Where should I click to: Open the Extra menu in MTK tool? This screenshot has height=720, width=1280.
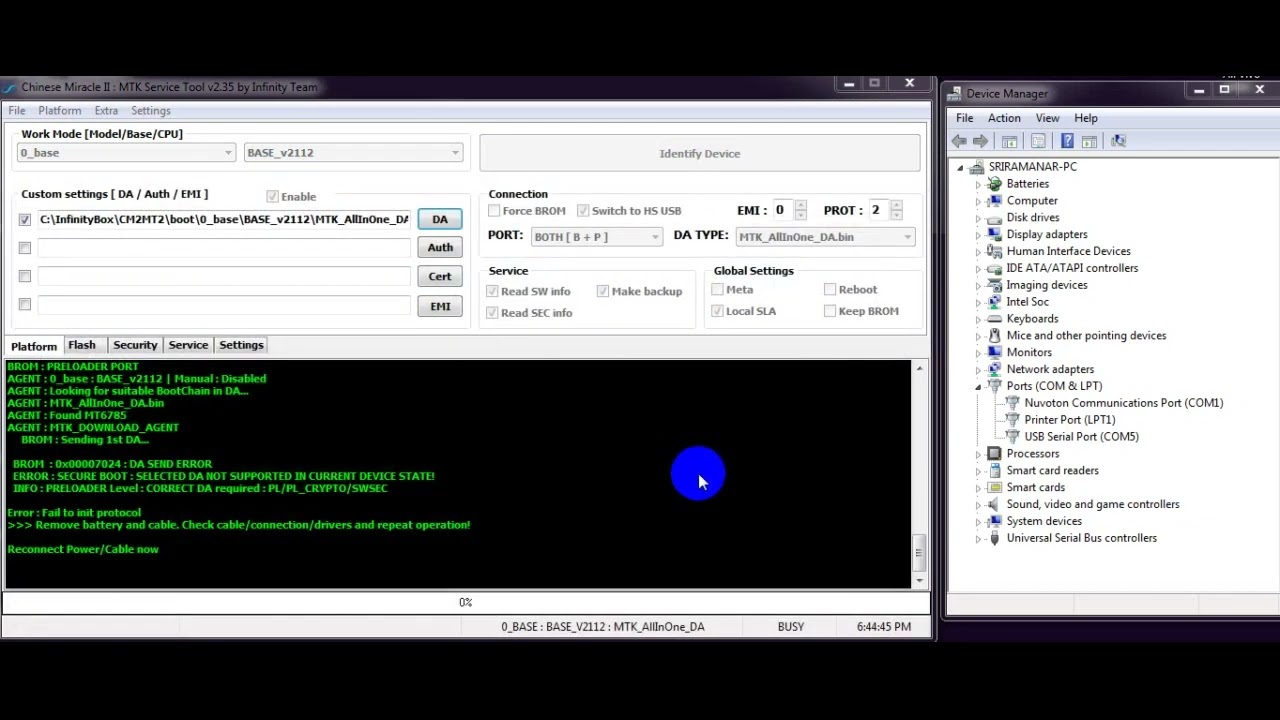coord(106,111)
